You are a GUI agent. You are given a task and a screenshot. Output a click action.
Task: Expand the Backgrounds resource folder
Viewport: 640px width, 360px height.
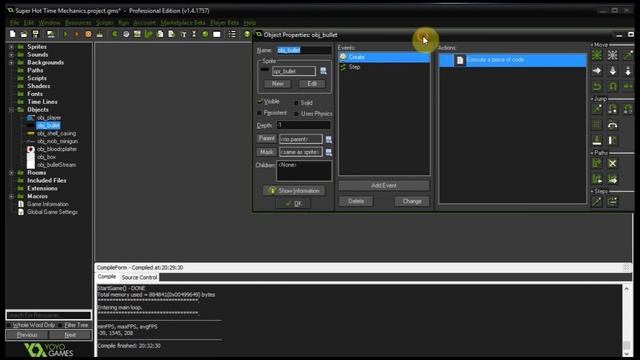click(11, 62)
